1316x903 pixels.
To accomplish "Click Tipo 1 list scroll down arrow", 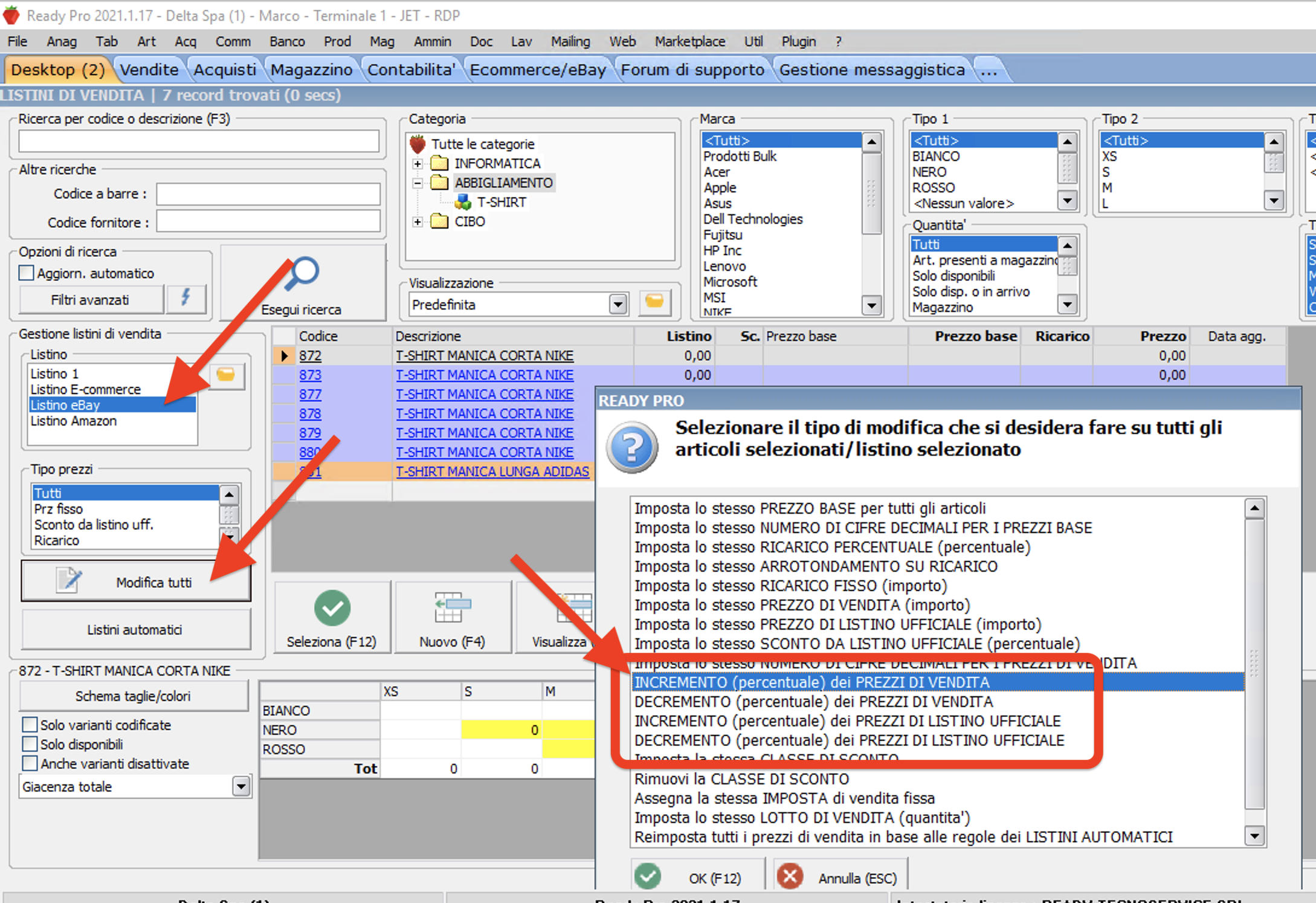I will [x=1068, y=200].
